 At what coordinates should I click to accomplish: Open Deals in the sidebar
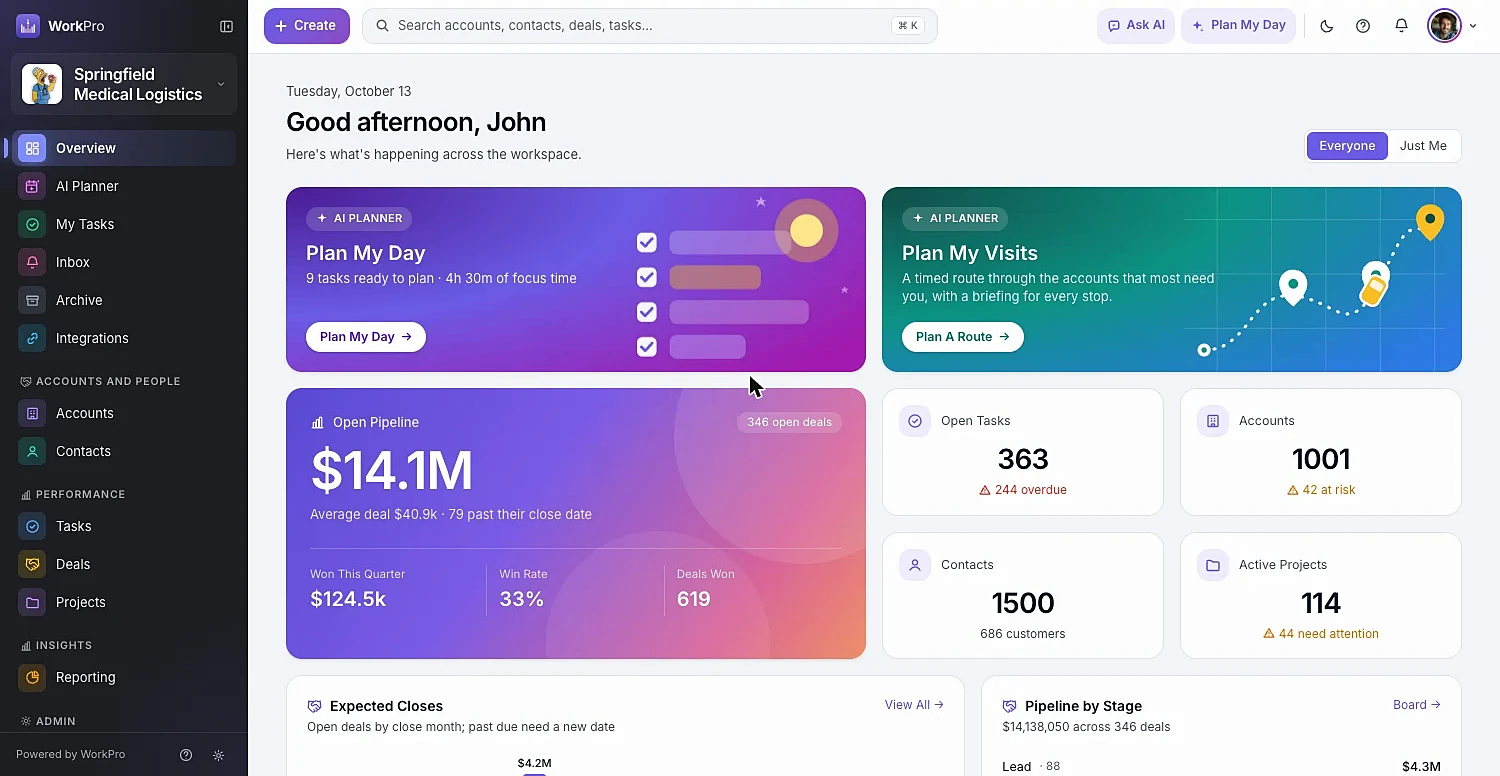[x=124, y=564]
